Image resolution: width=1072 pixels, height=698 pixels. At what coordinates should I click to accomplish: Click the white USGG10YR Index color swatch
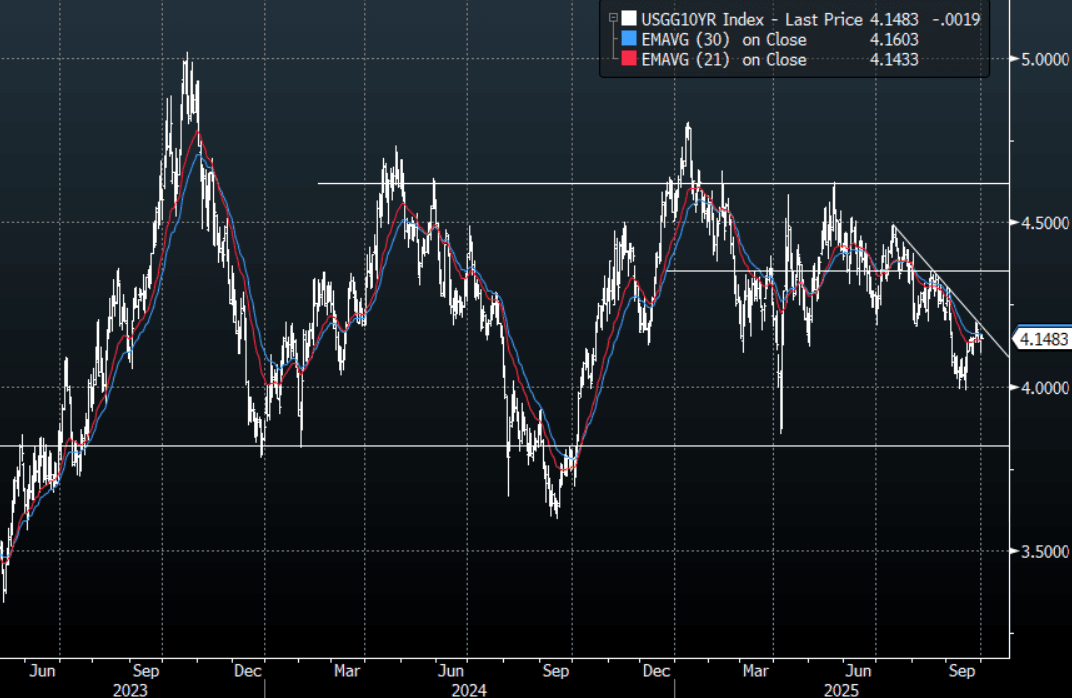(627, 18)
